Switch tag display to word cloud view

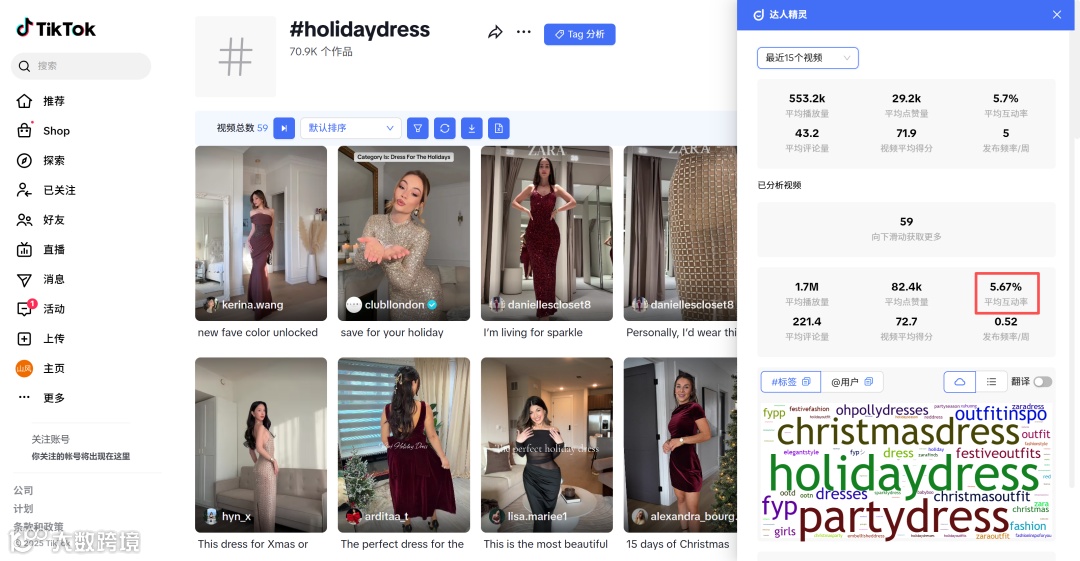959,382
